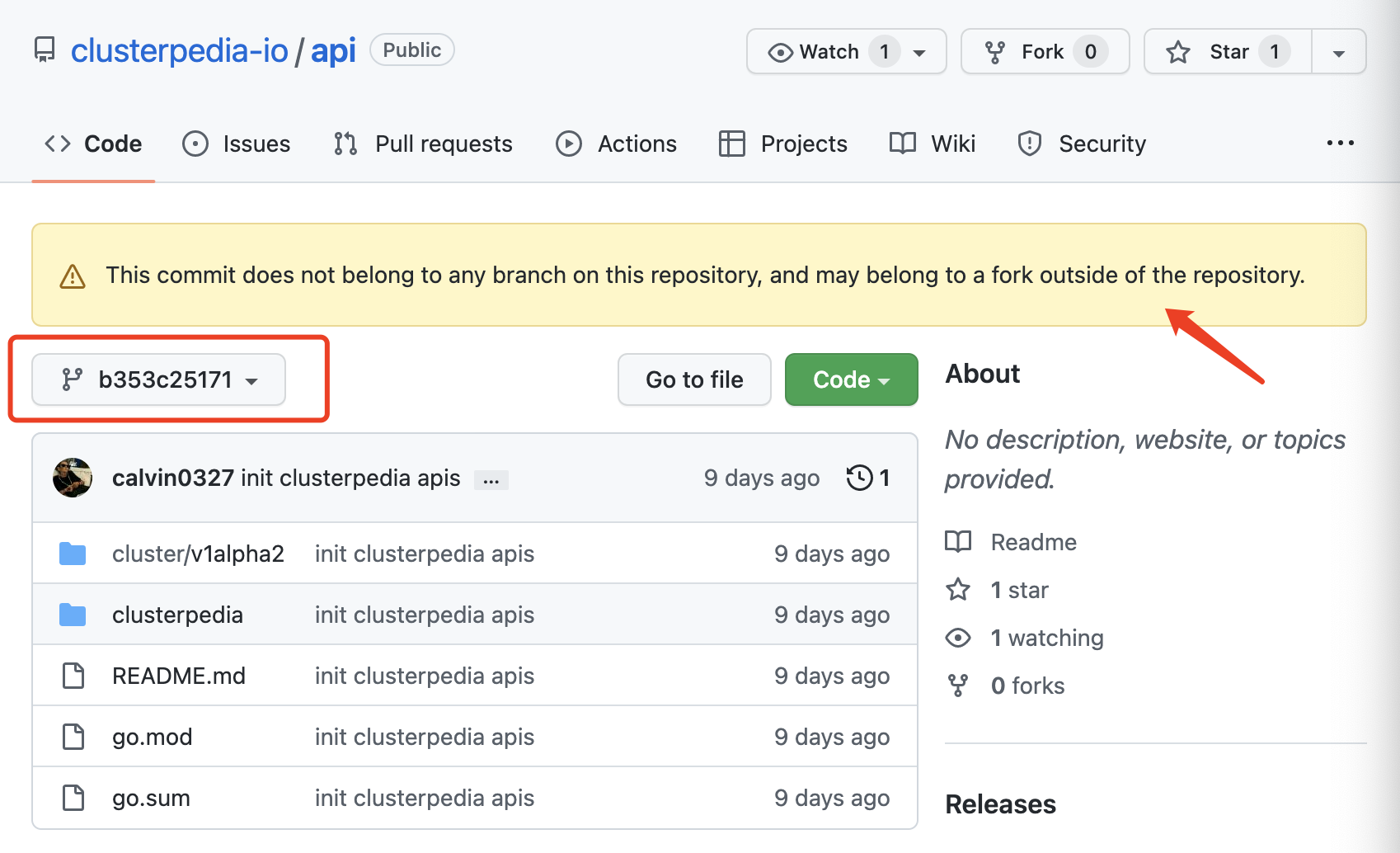
Task: Select the Code tab's angle-brackets icon
Action: (56, 143)
